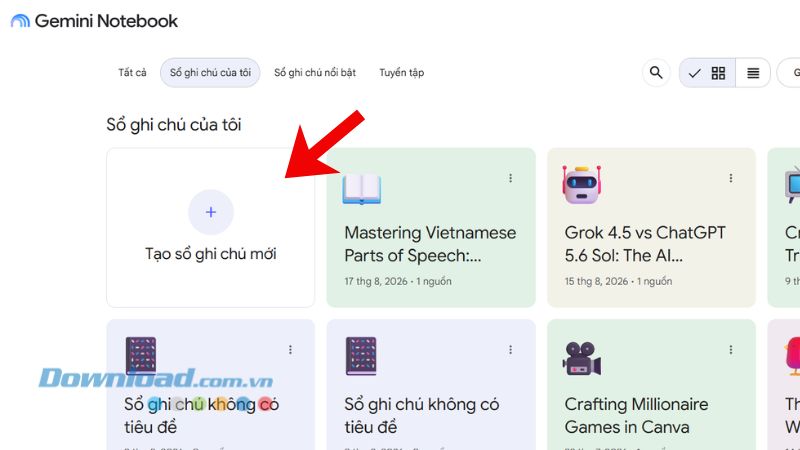Open Mastering Vietnamese Parts of Speech notebook
Viewport: 800px width, 450px height.
click(x=431, y=228)
